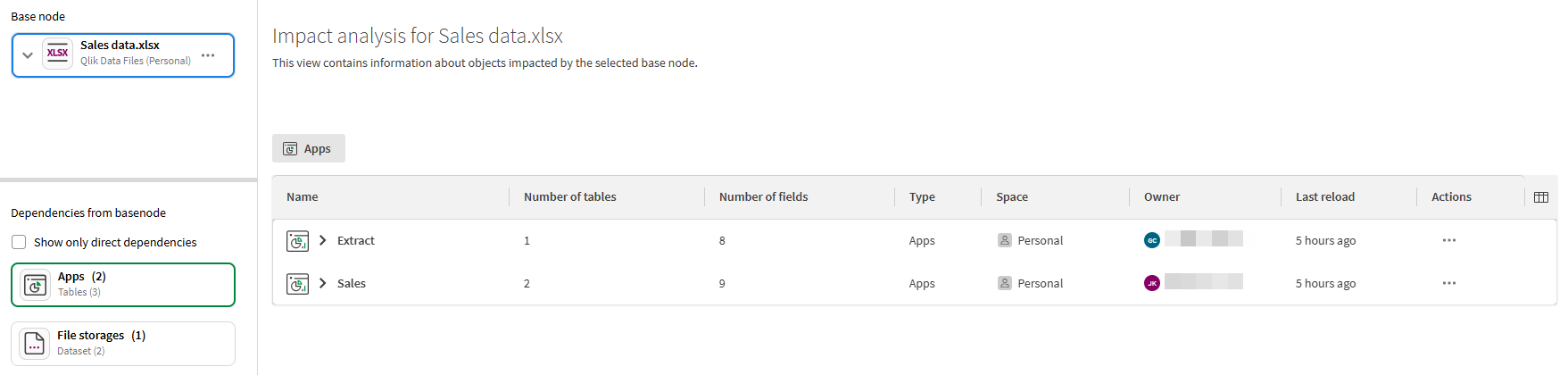Select the Apps tab above the table
Viewport: 1568px width, 375px height.
[308, 149]
